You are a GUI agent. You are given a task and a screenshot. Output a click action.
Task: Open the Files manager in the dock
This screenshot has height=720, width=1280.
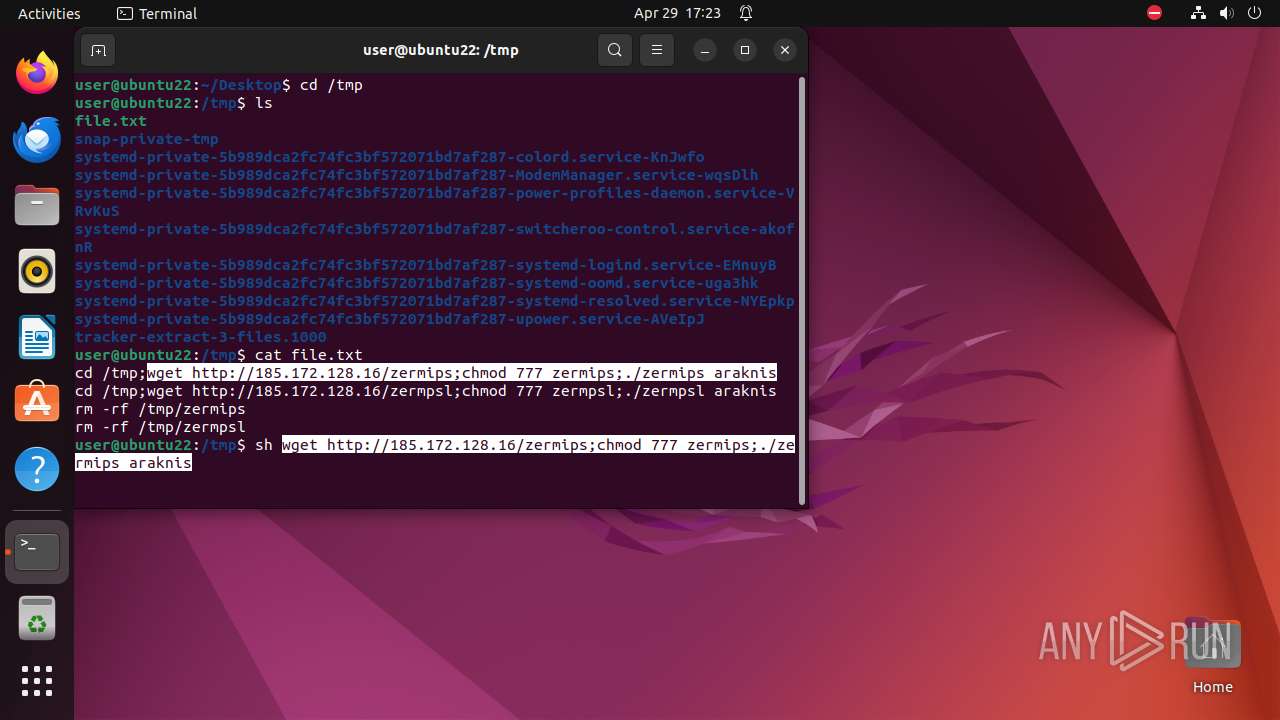click(37, 205)
